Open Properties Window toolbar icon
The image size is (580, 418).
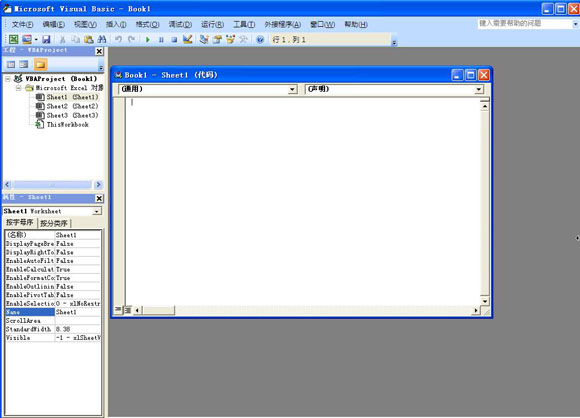coord(217,39)
